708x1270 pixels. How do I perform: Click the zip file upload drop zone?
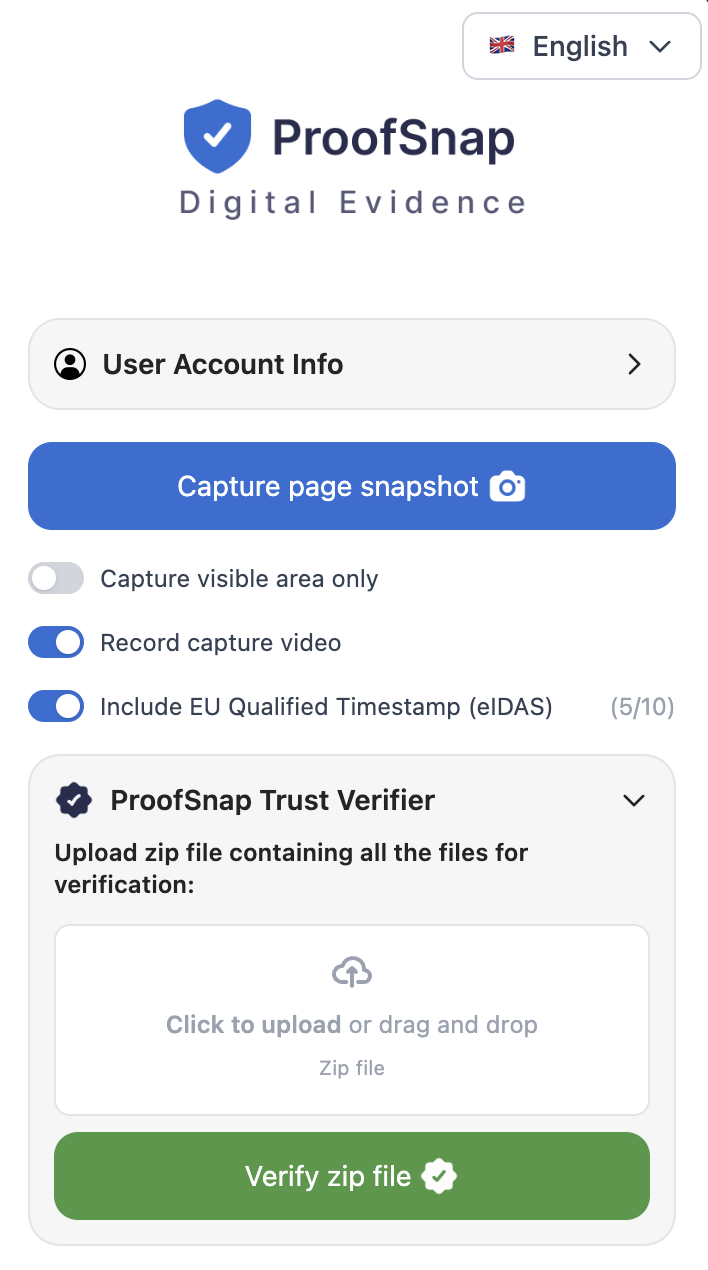click(x=351, y=1019)
